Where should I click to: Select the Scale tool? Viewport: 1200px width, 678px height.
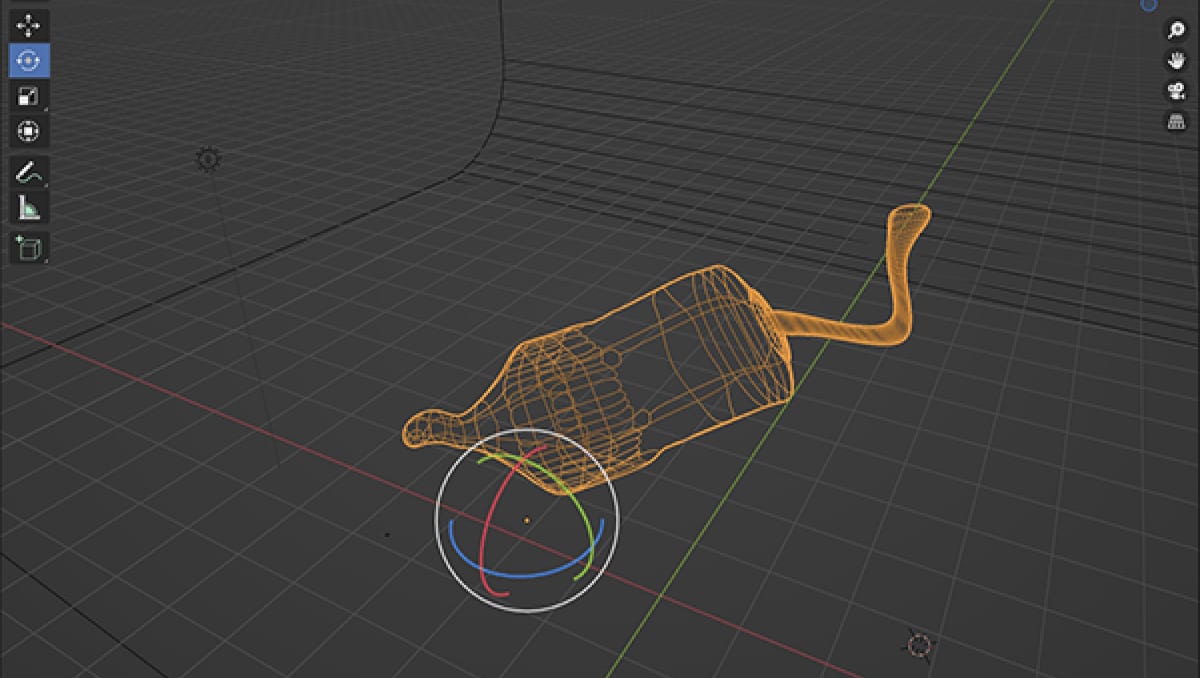coord(29,96)
